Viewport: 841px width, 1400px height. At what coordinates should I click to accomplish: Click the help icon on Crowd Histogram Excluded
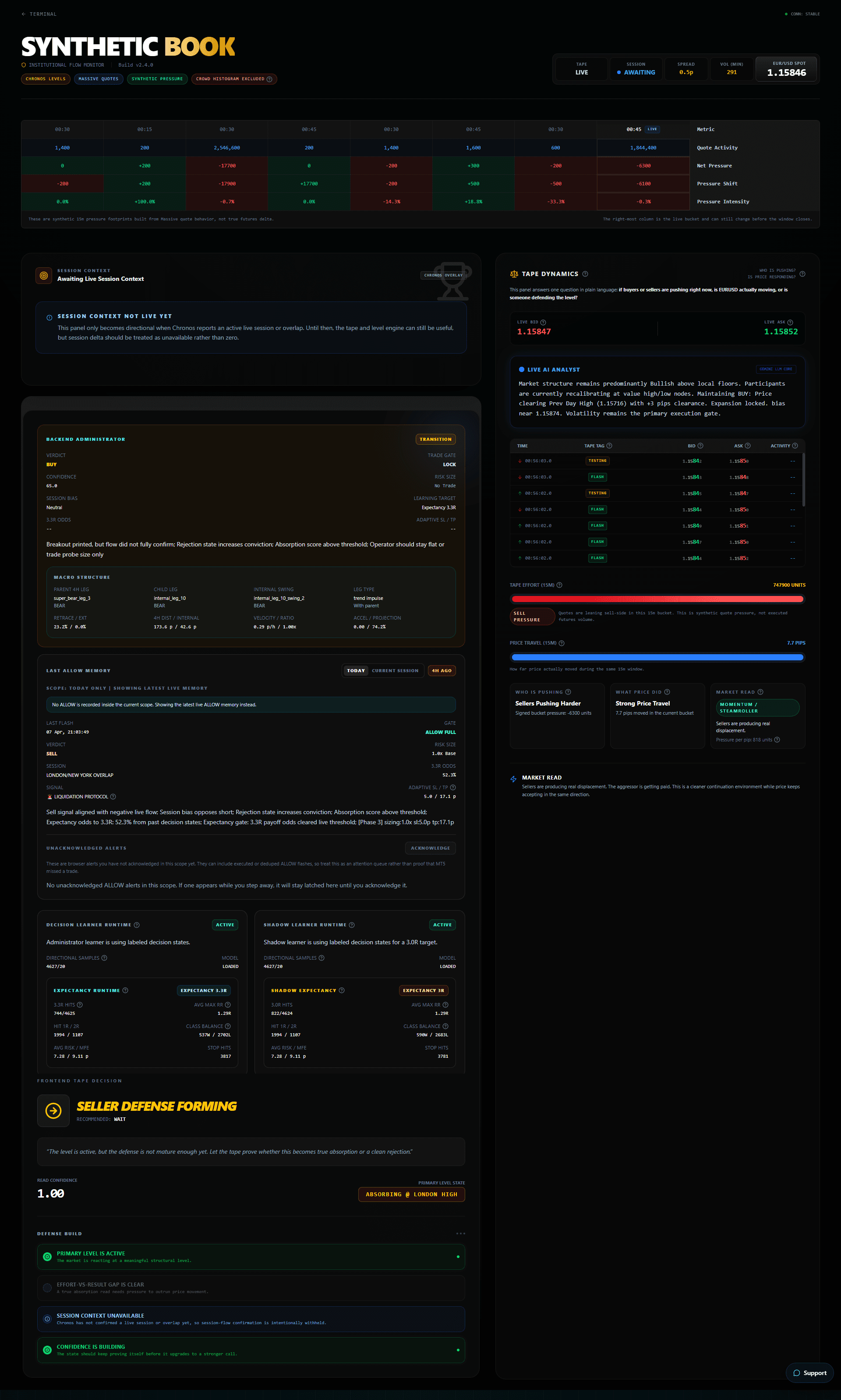coord(269,79)
